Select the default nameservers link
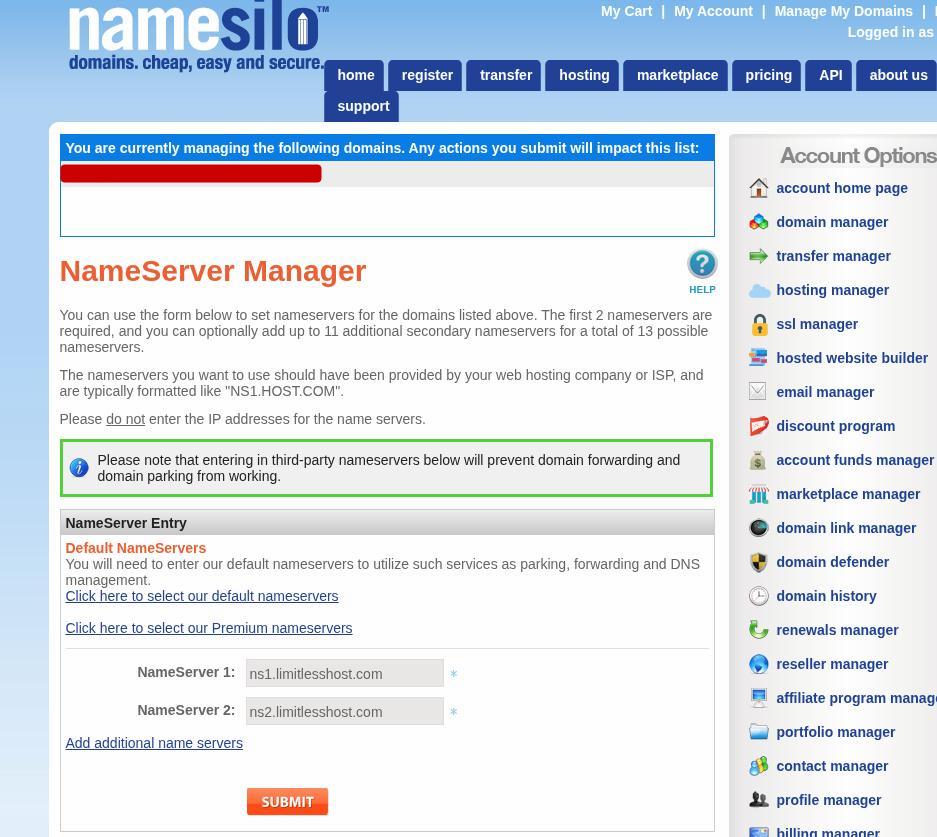This screenshot has width=937, height=837. click(x=201, y=596)
